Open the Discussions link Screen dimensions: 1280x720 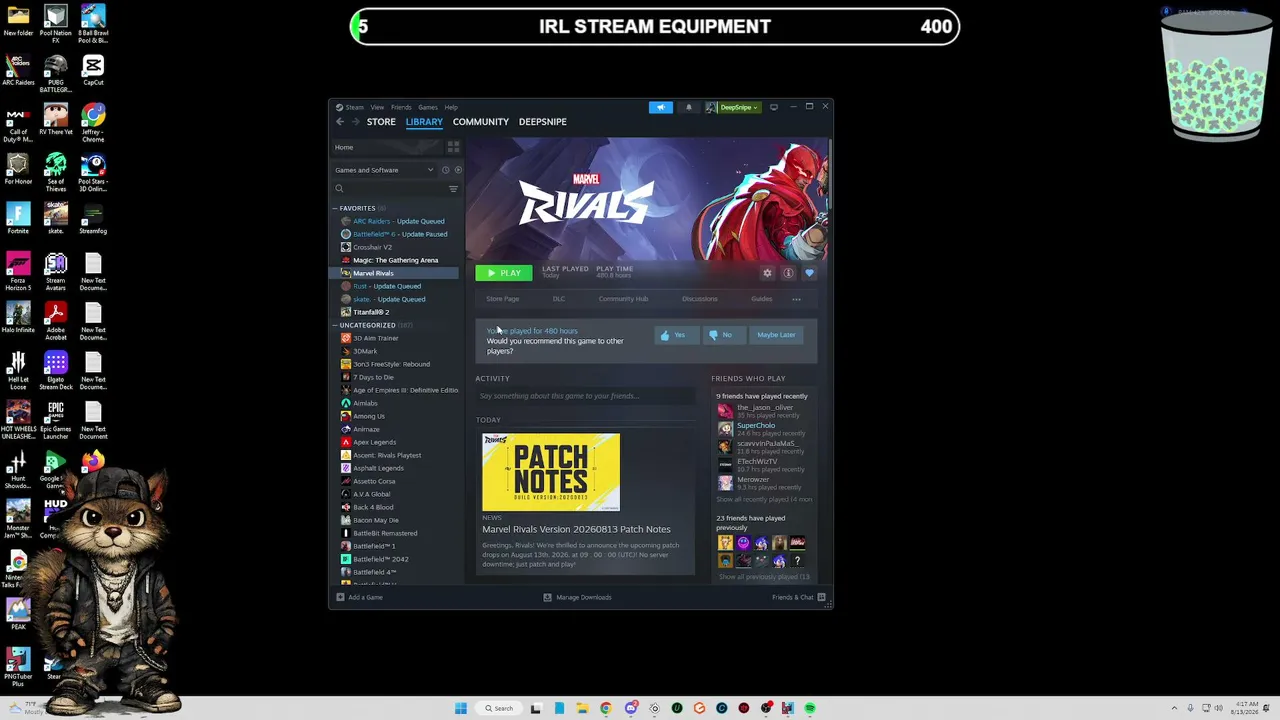point(700,299)
